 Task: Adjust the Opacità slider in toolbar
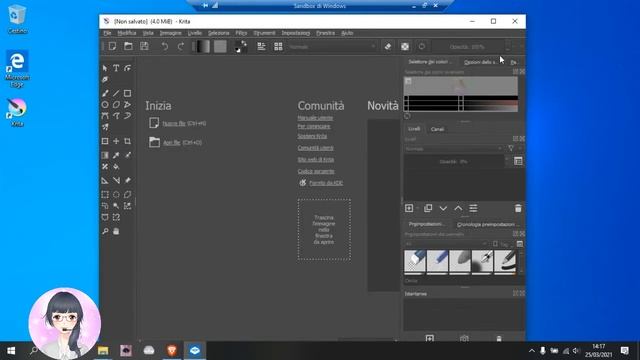point(467,47)
